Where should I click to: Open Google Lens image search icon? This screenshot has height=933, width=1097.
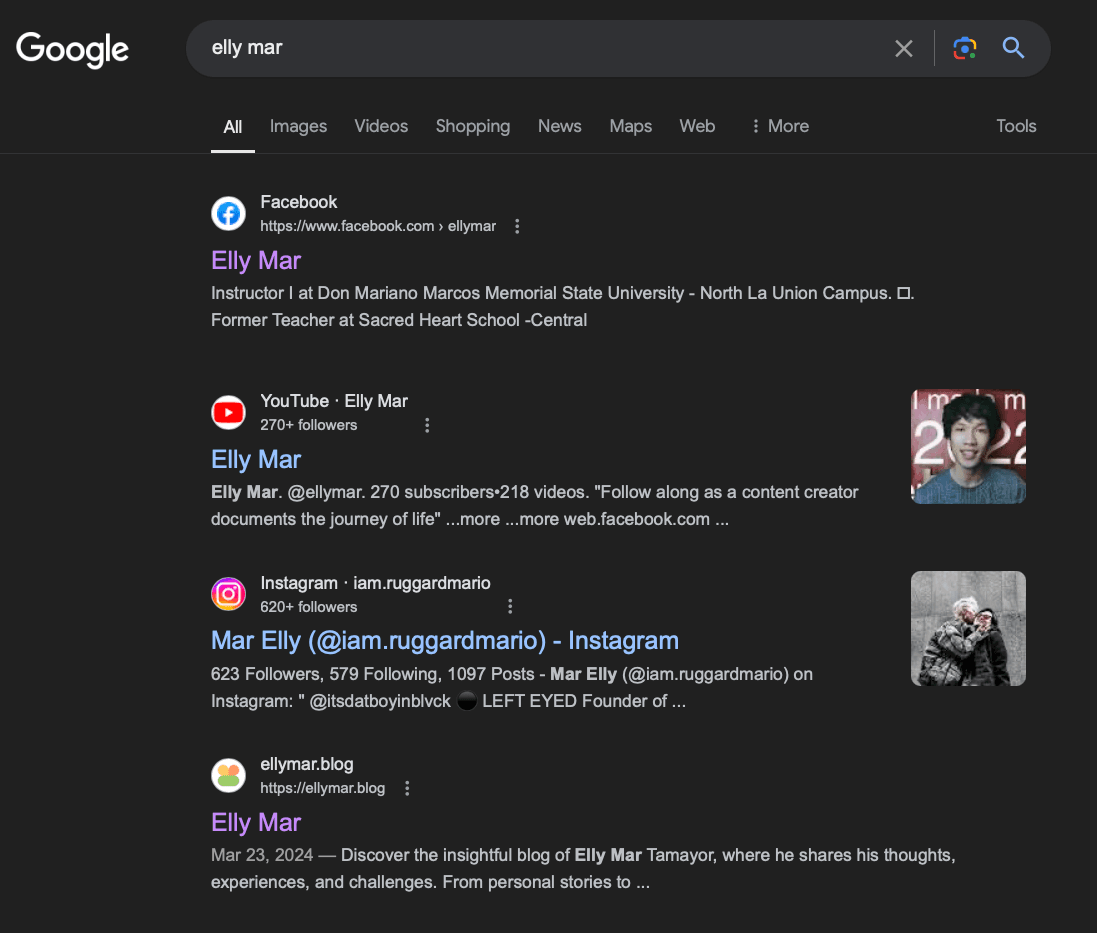[x=965, y=48]
